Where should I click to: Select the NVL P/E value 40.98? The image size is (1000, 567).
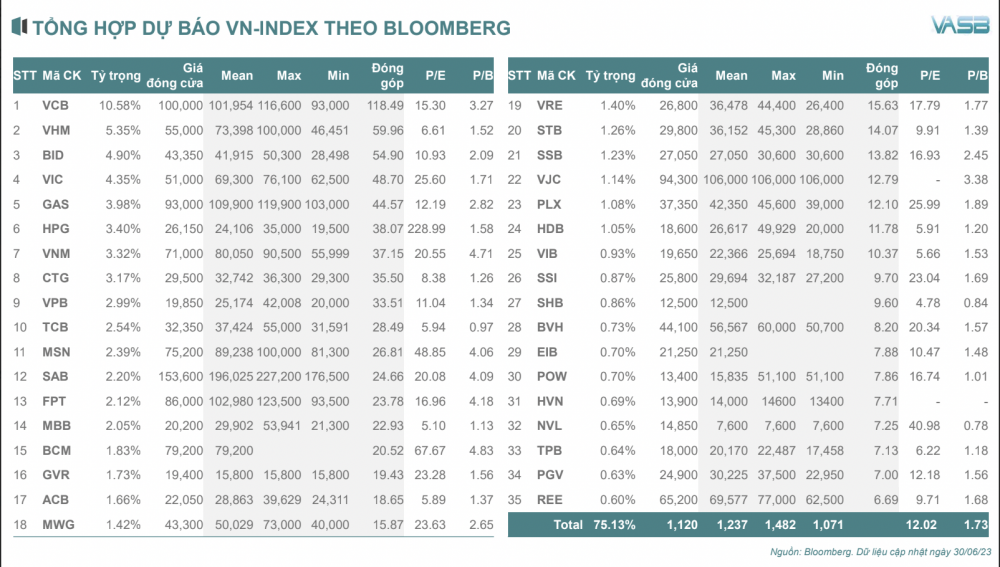[924, 425]
